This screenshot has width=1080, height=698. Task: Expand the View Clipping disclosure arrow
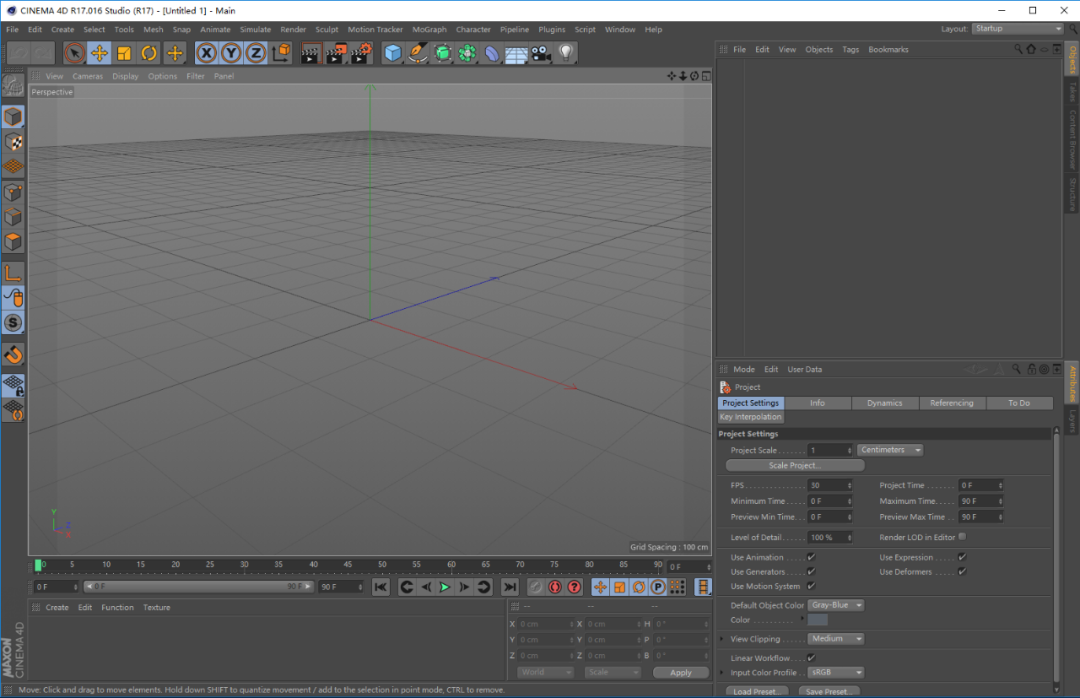(x=723, y=639)
